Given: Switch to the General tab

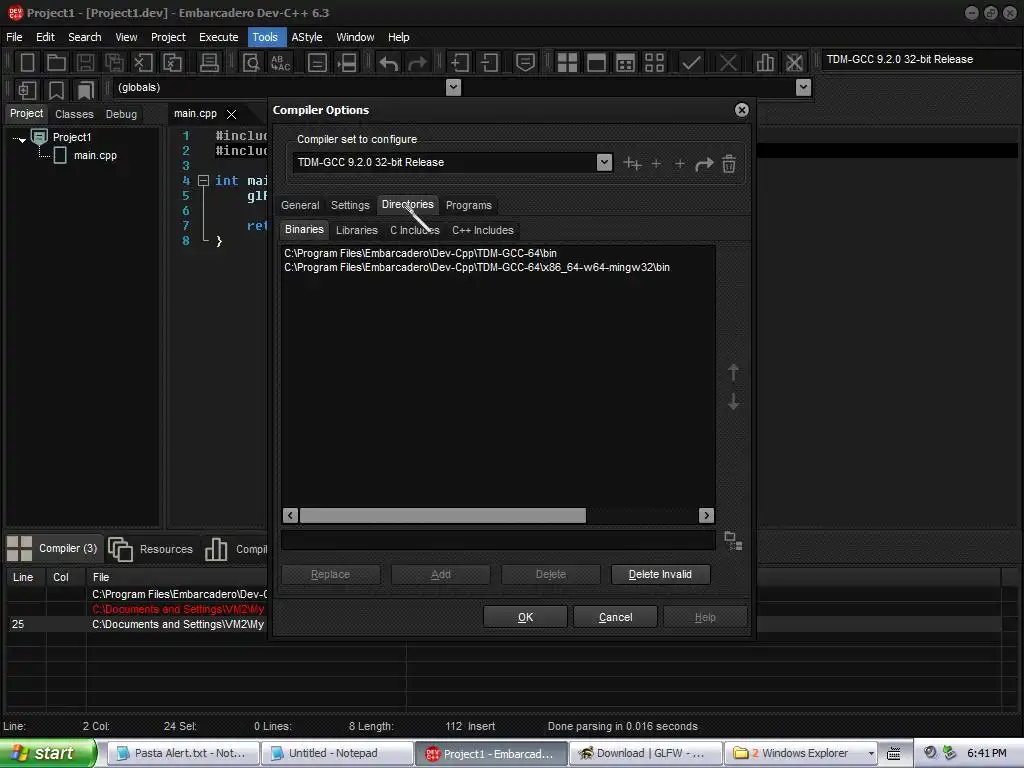Looking at the screenshot, I should (300, 205).
